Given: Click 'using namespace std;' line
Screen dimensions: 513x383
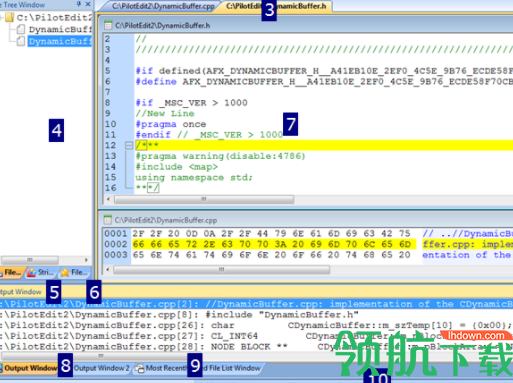Looking at the screenshot, I should coord(194,177).
